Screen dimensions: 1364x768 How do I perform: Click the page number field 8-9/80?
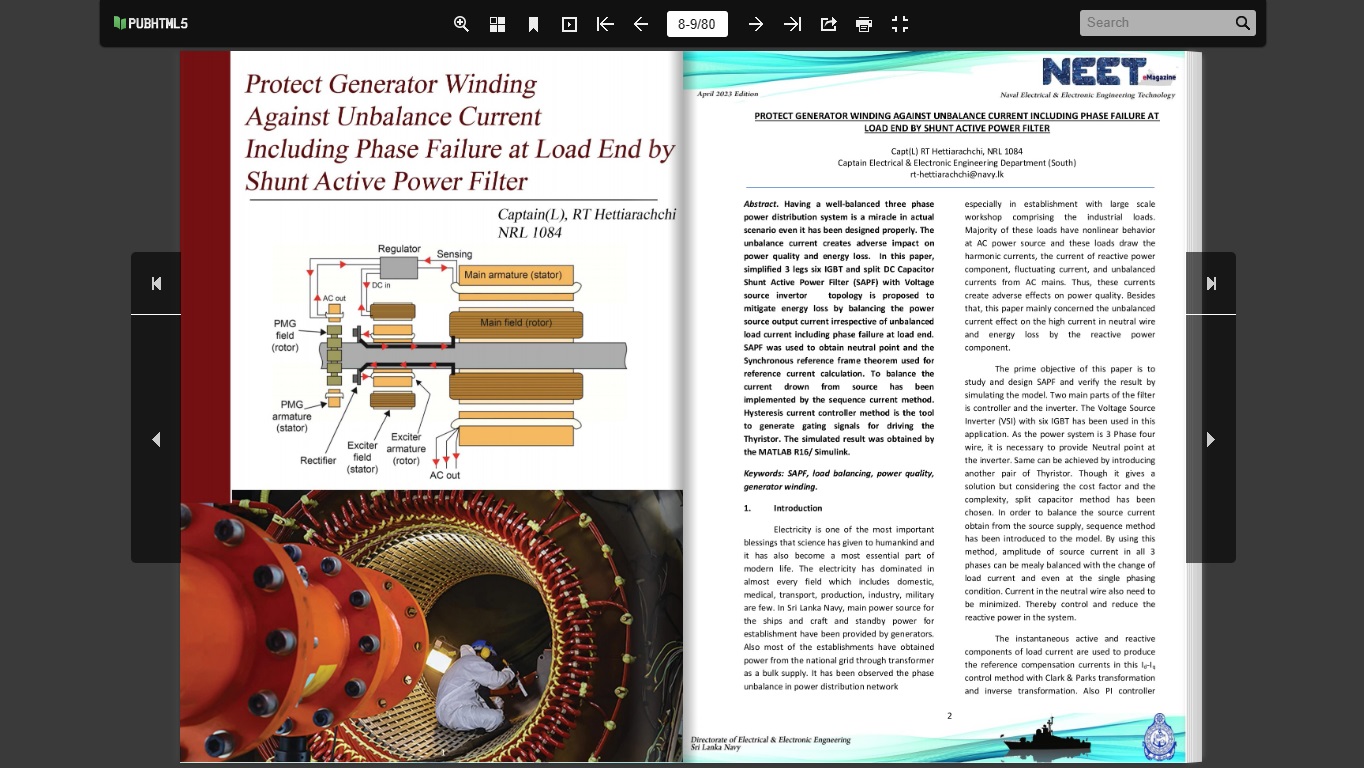[x=697, y=24]
